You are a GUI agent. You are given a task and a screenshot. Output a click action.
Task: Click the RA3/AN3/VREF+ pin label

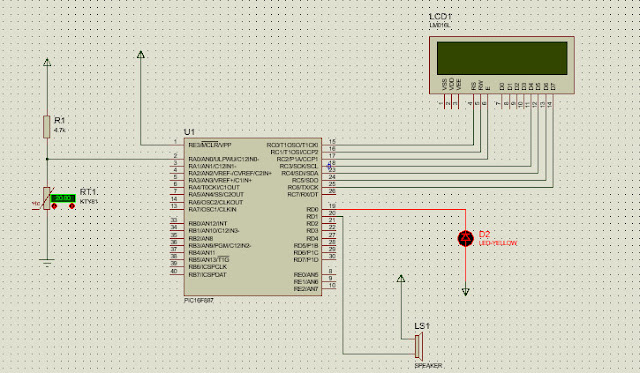pyautogui.click(x=220, y=180)
